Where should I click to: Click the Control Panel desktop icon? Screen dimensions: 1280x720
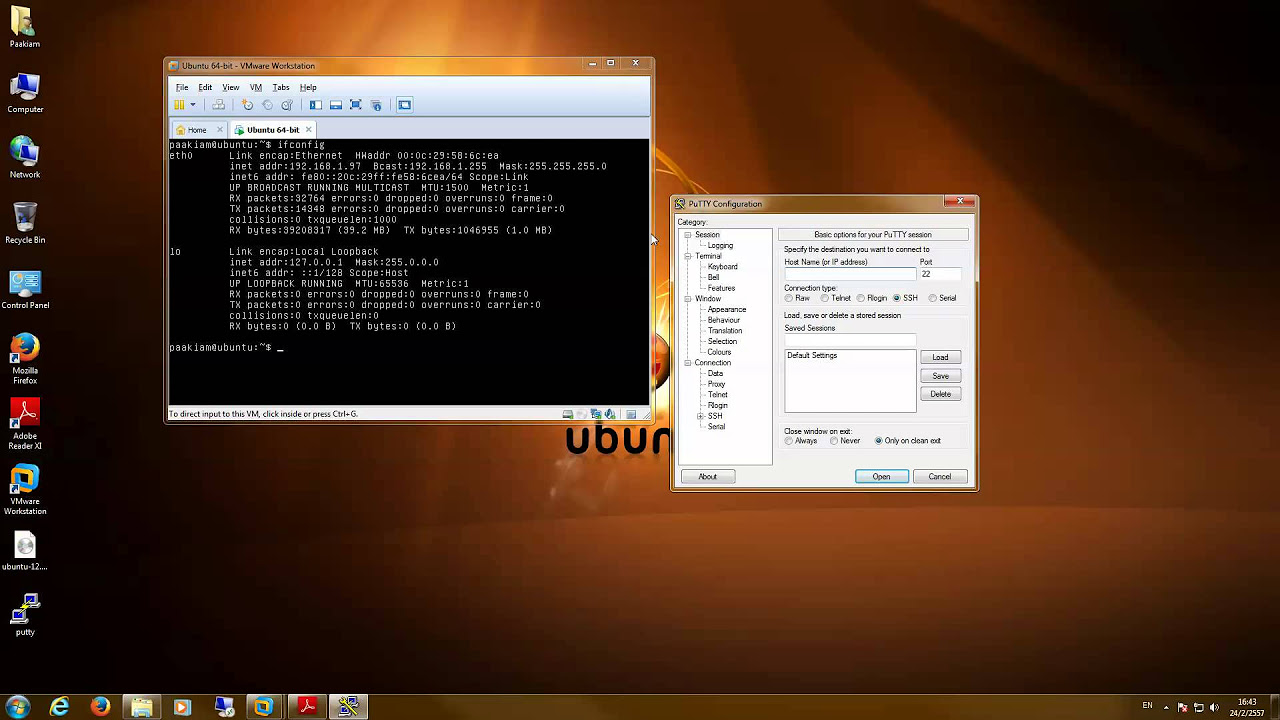(x=25, y=291)
